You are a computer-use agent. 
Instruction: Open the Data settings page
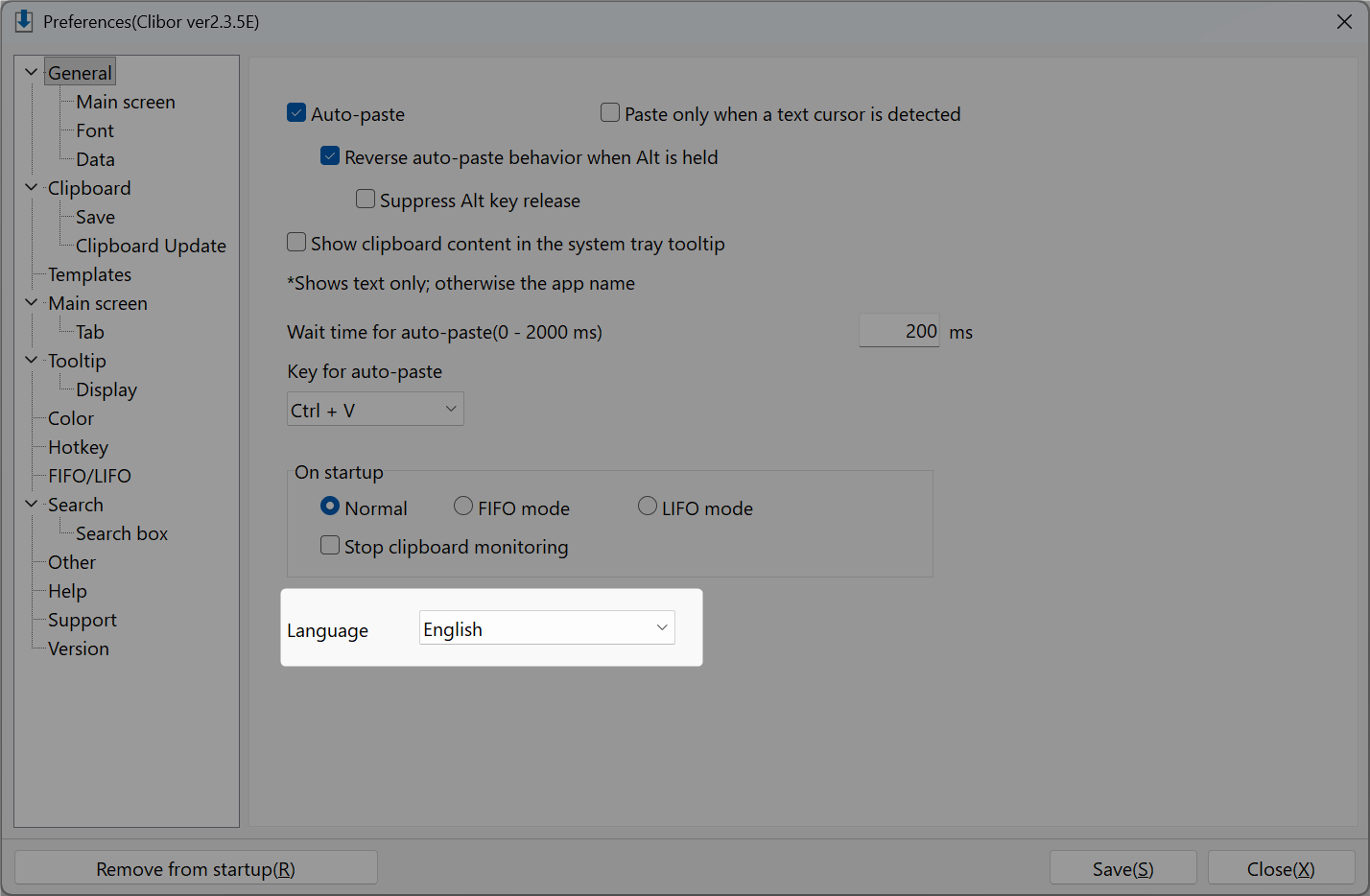point(95,159)
